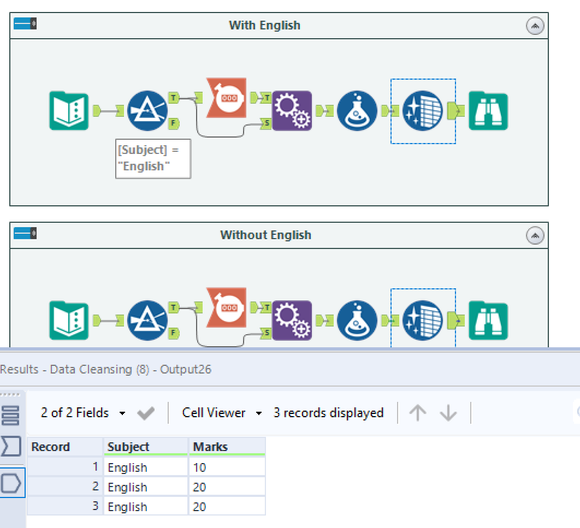The height and width of the screenshot is (528, 580).
Task: Click Filter False output anchor in Without English
Action: point(174,333)
